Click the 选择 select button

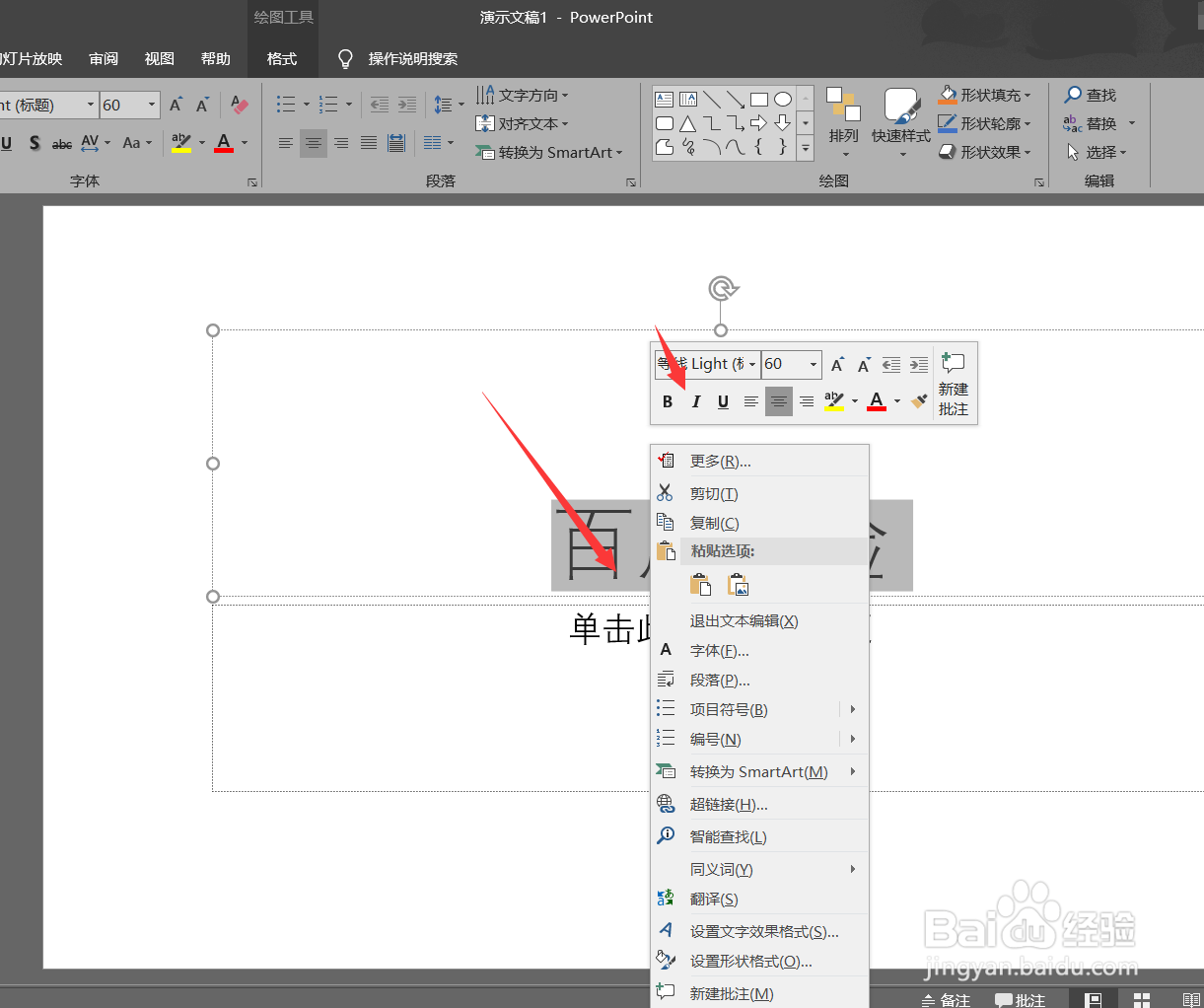1097,152
